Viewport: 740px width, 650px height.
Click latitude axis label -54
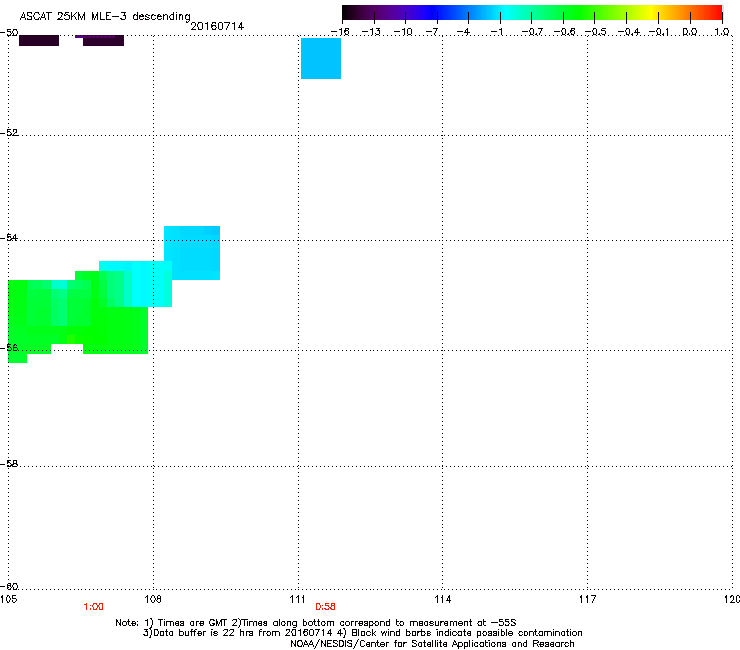pyautogui.click(x=9, y=237)
